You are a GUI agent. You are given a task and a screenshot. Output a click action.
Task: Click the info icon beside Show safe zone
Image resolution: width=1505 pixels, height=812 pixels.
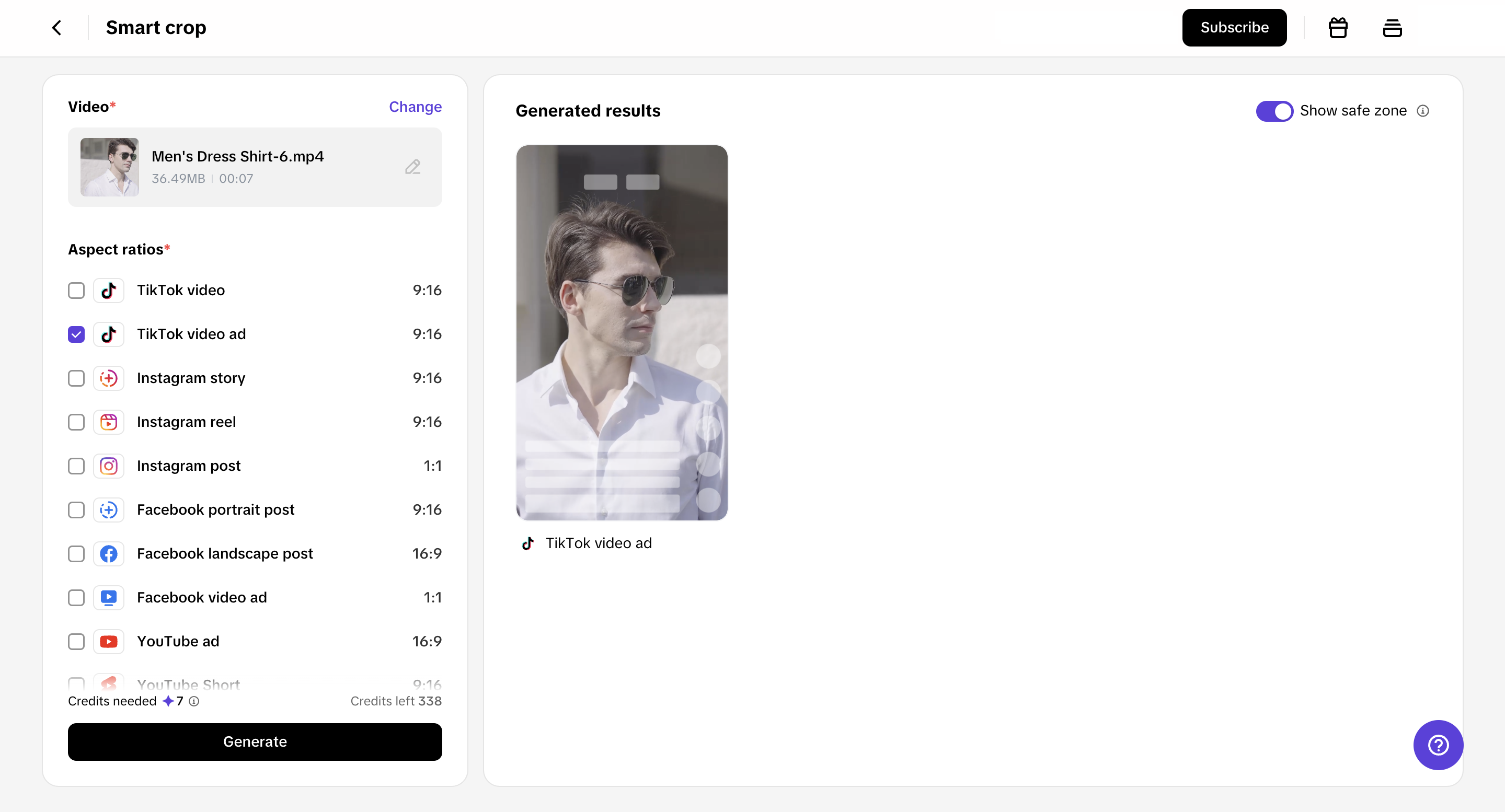(x=1422, y=111)
